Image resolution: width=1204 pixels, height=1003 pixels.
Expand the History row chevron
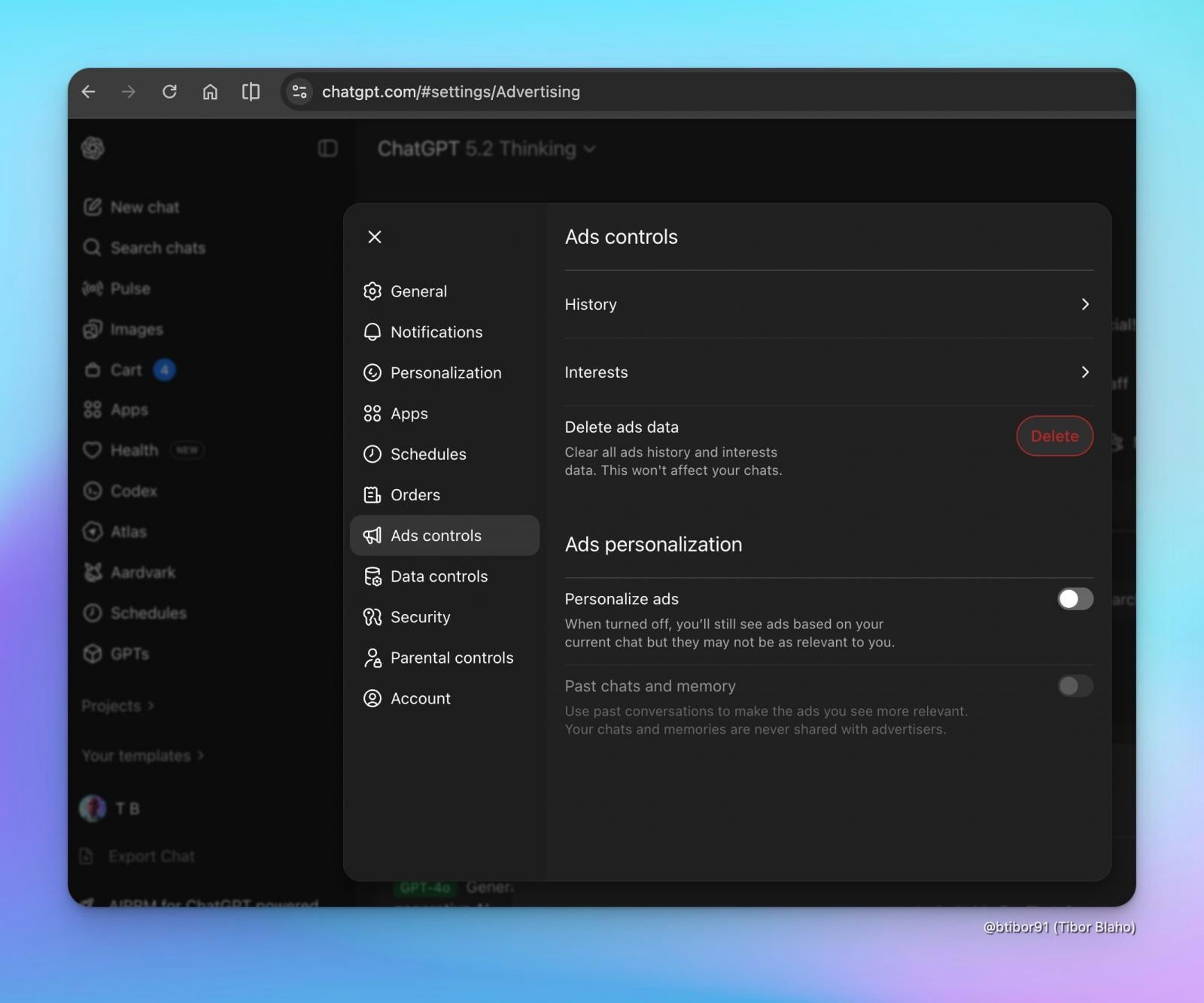pos(1084,305)
